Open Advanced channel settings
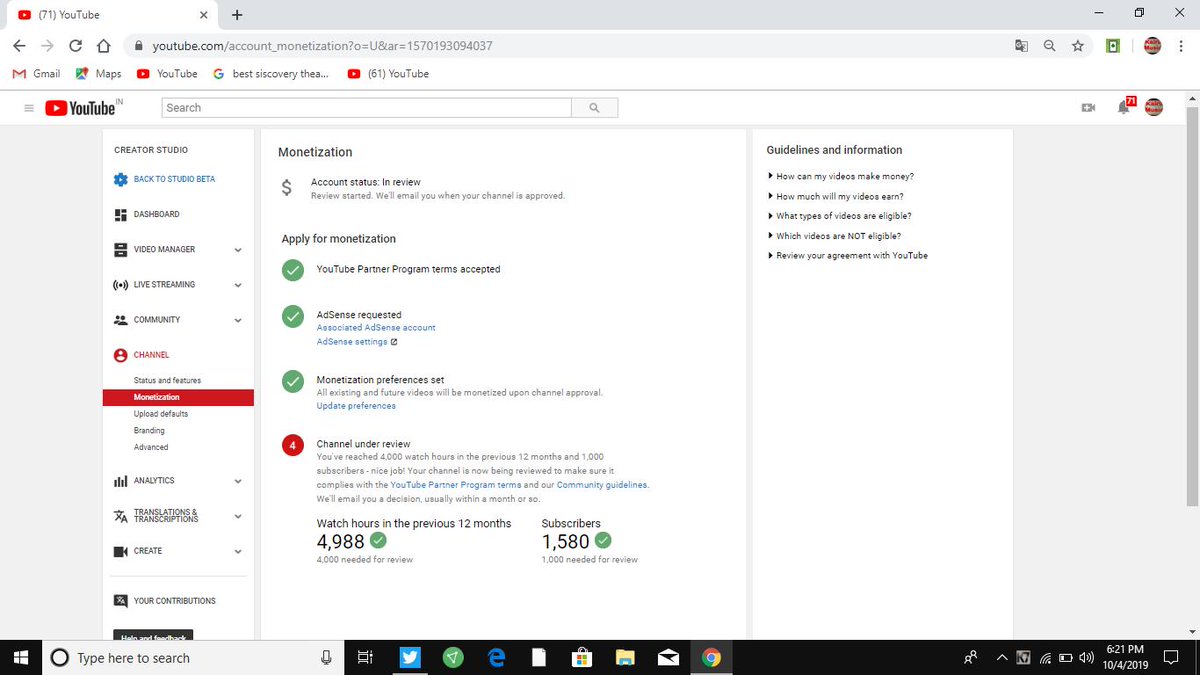Viewport: 1200px width, 675px height. [x=151, y=447]
